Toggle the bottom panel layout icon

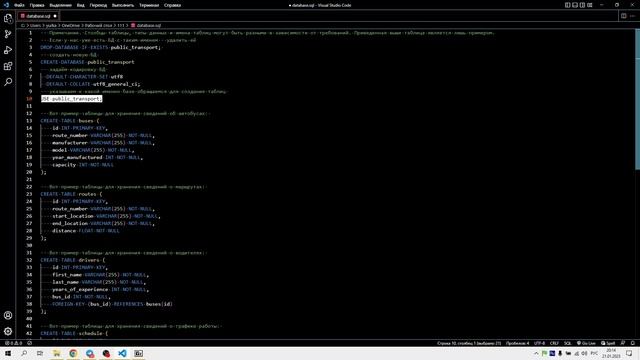click(575, 5)
